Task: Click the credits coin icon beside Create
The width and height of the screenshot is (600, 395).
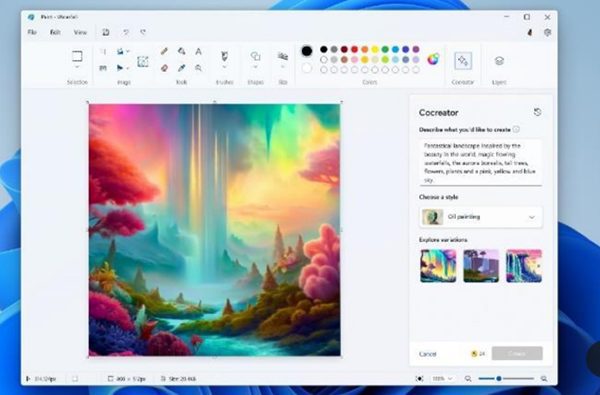Action: 474,354
